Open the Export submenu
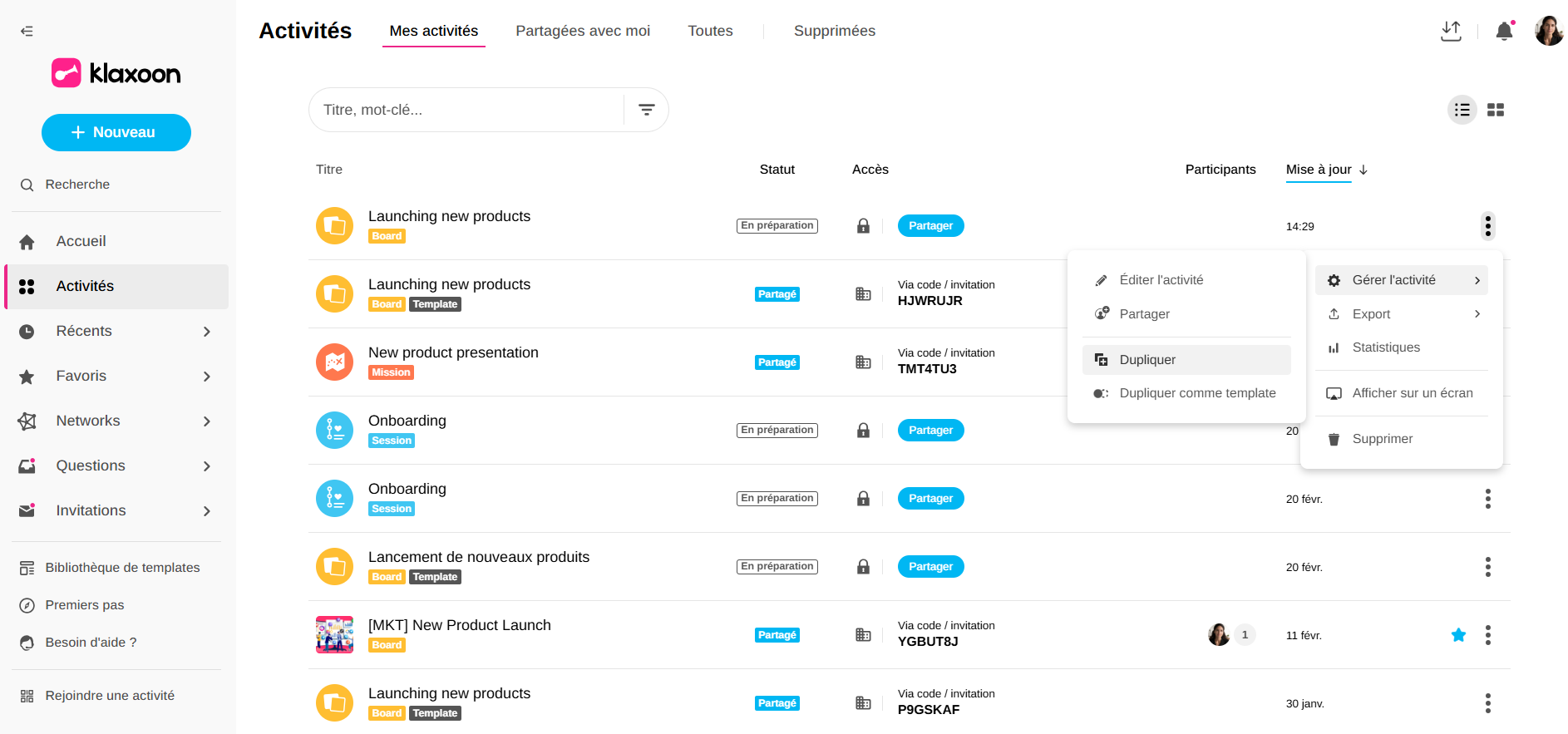The height and width of the screenshot is (734, 1568). pos(1402,314)
